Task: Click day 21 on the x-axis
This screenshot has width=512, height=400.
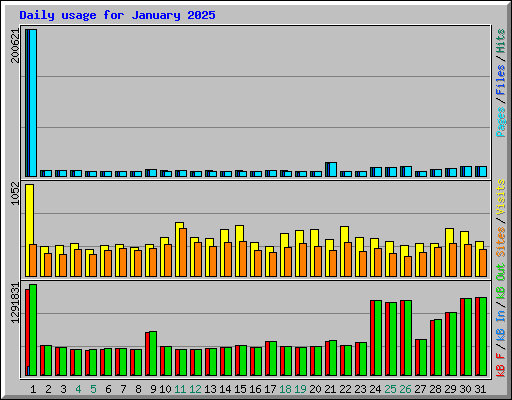Action: (330, 389)
